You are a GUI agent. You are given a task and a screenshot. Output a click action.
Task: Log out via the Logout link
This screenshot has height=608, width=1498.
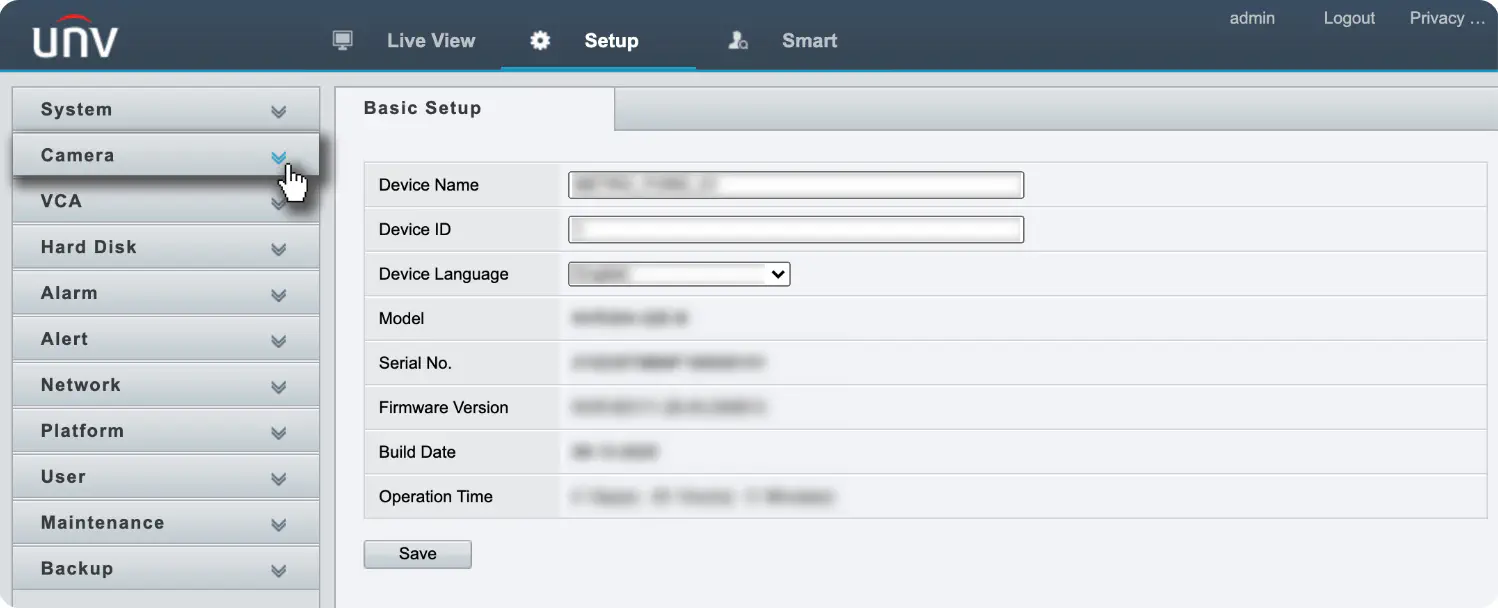coord(1349,18)
